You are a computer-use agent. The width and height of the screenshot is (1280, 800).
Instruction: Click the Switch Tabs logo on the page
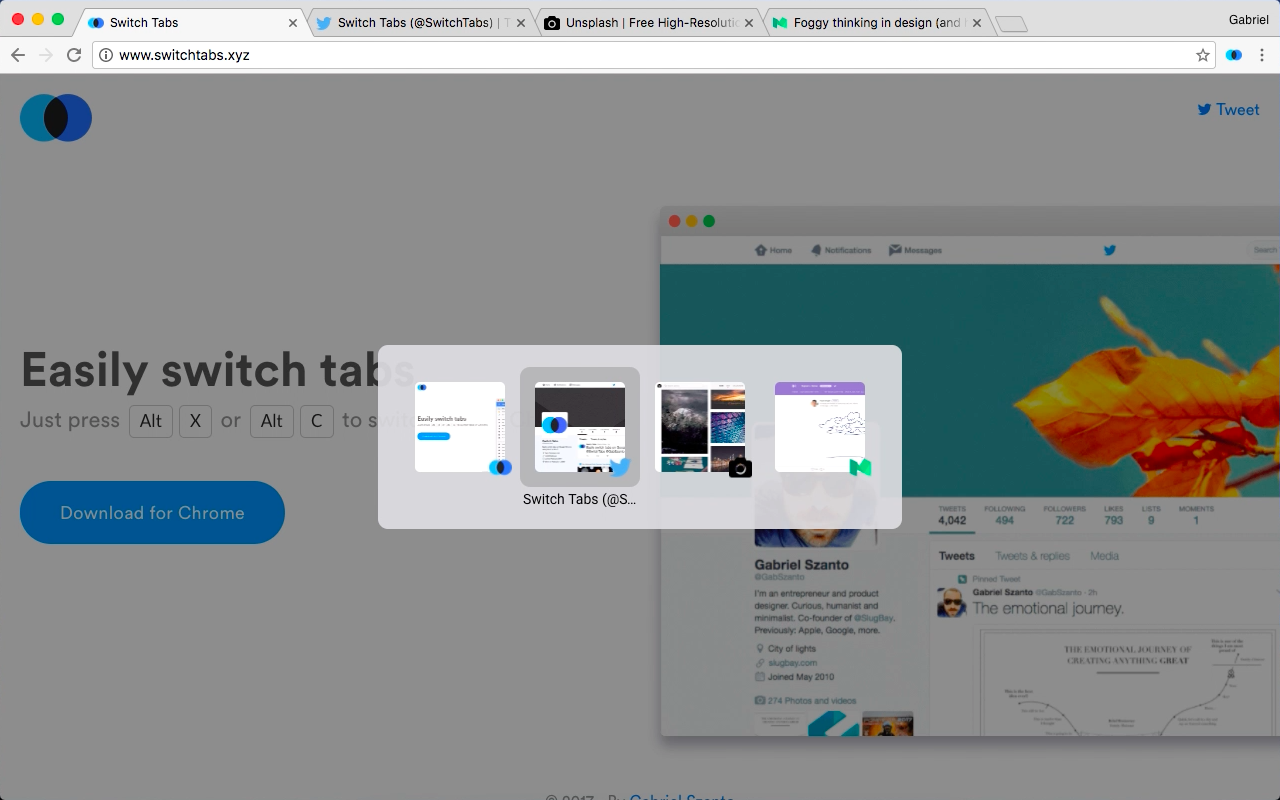pyautogui.click(x=56, y=118)
